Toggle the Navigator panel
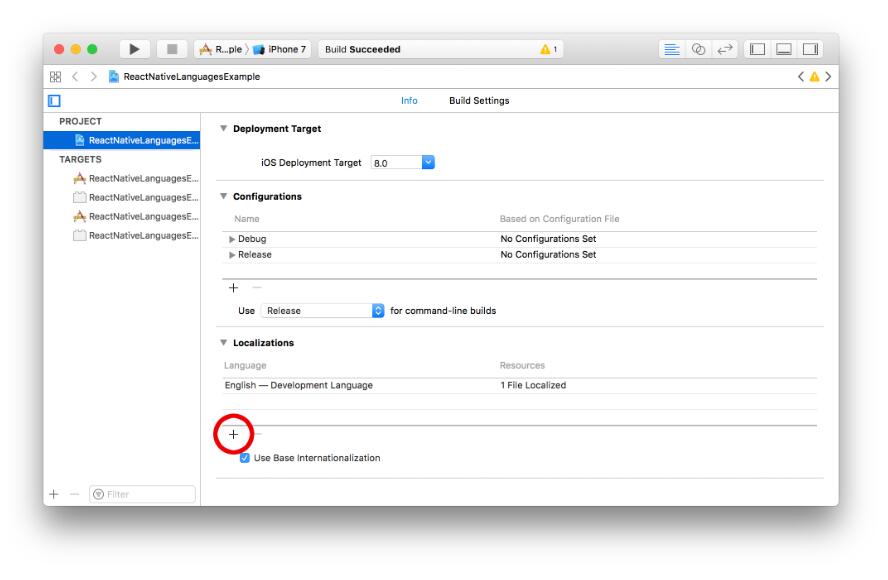This screenshot has width=888, height=580. pos(758,49)
